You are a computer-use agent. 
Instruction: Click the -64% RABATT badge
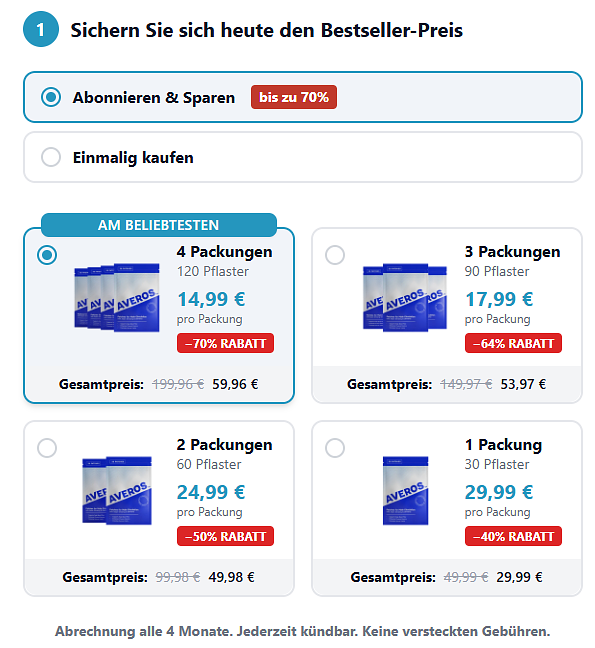[513, 343]
